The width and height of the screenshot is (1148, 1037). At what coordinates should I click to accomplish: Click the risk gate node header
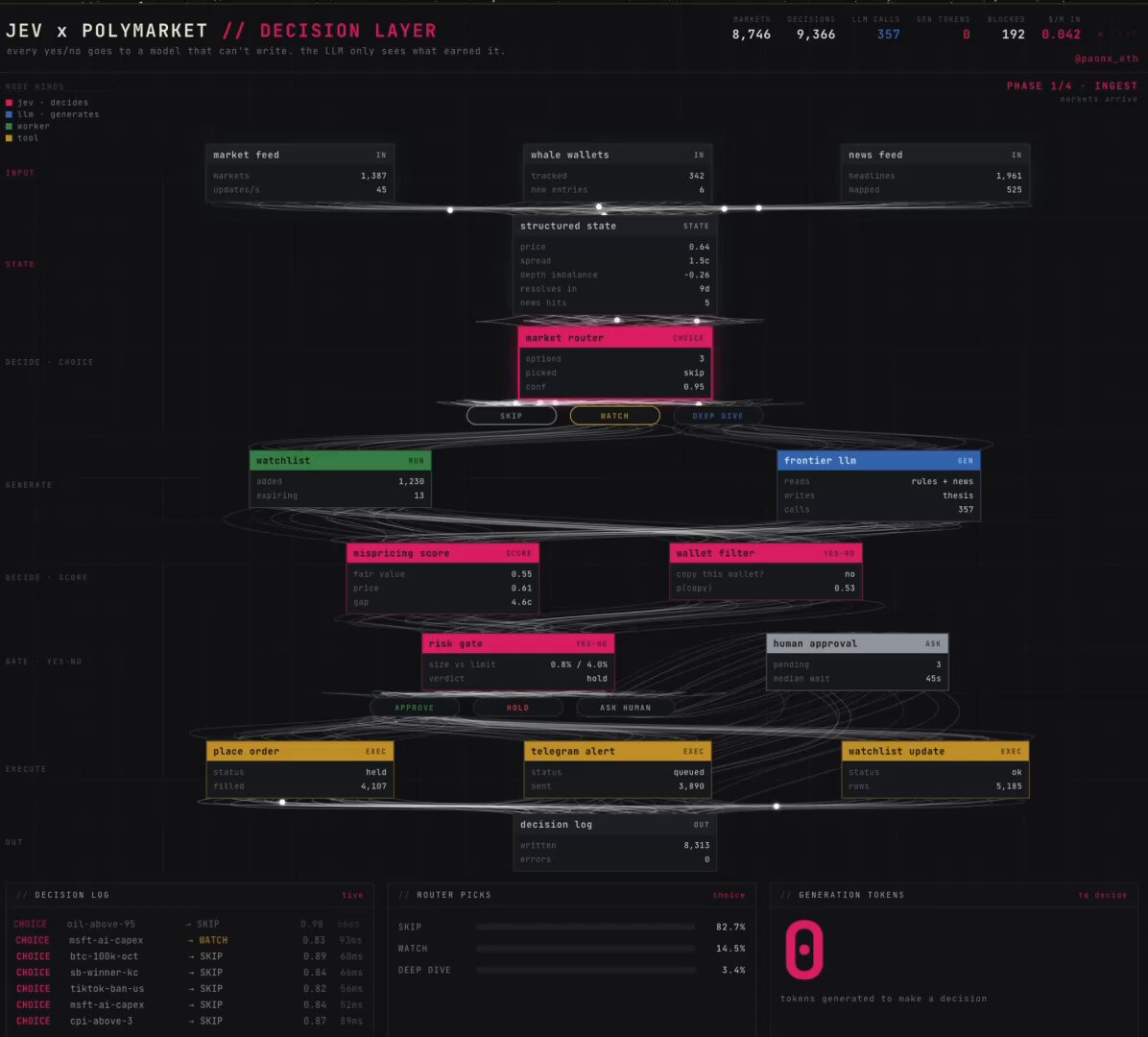click(x=518, y=643)
